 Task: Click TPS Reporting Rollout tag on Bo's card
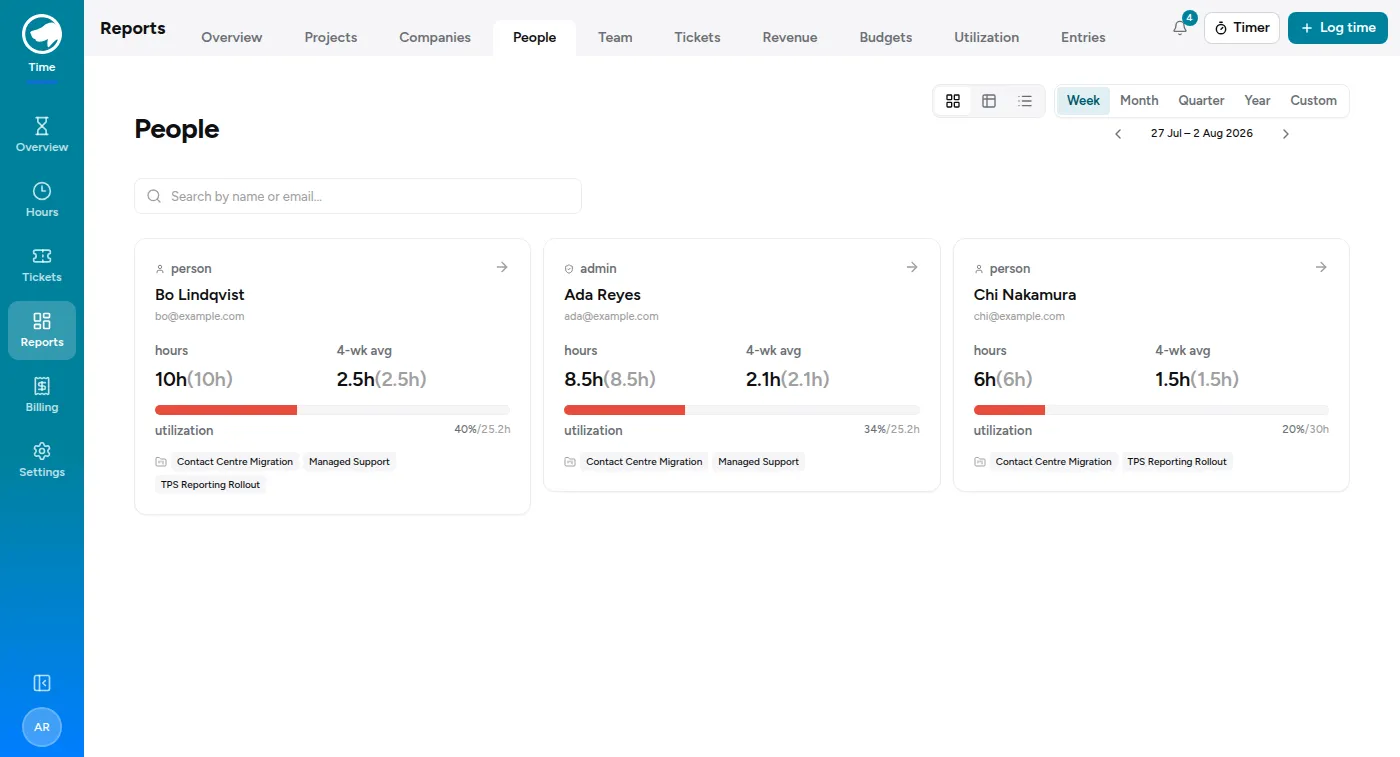pos(210,485)
